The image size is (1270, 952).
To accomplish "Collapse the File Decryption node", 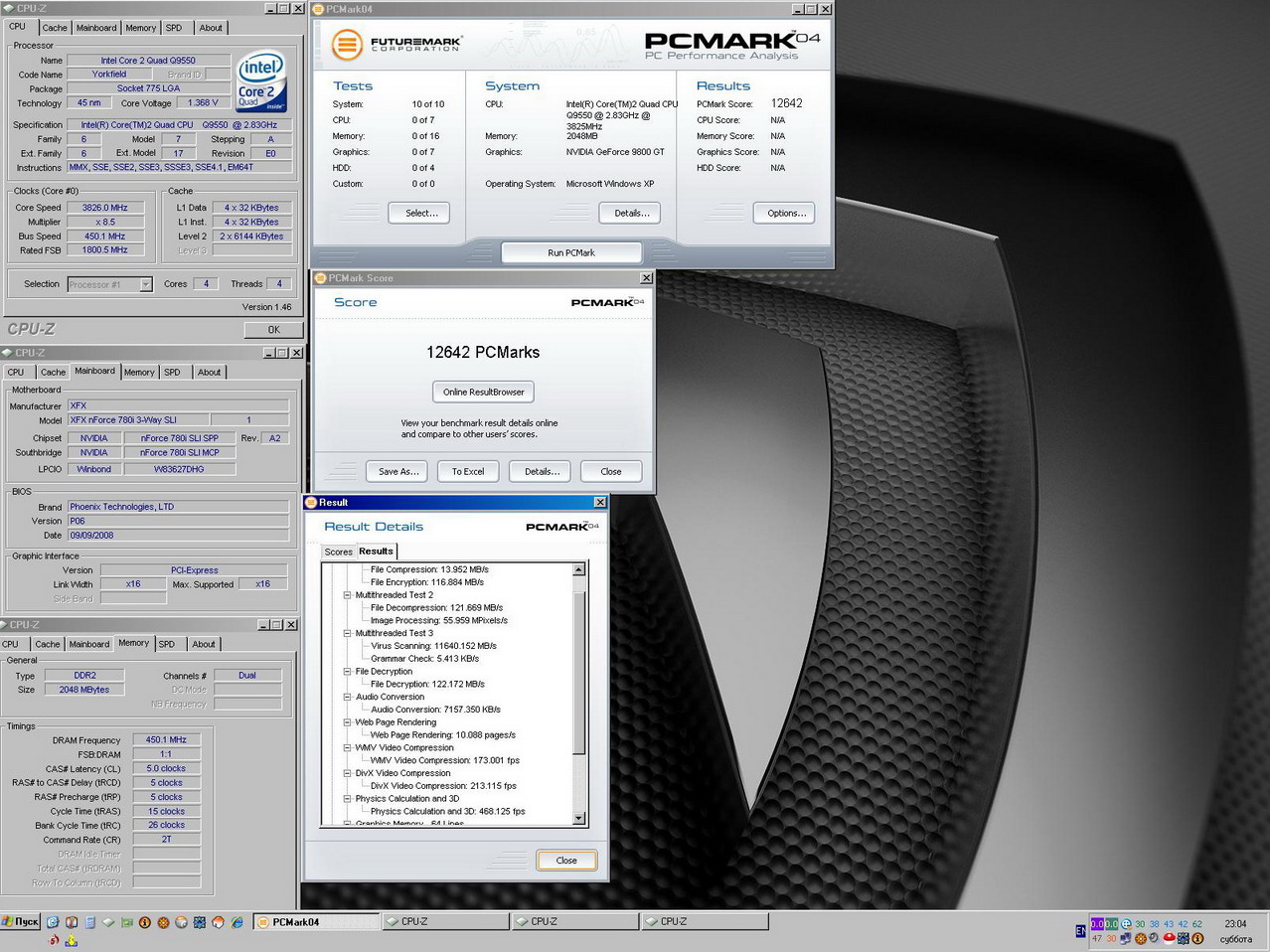I will pyautogui.click(x=347, y=672).
